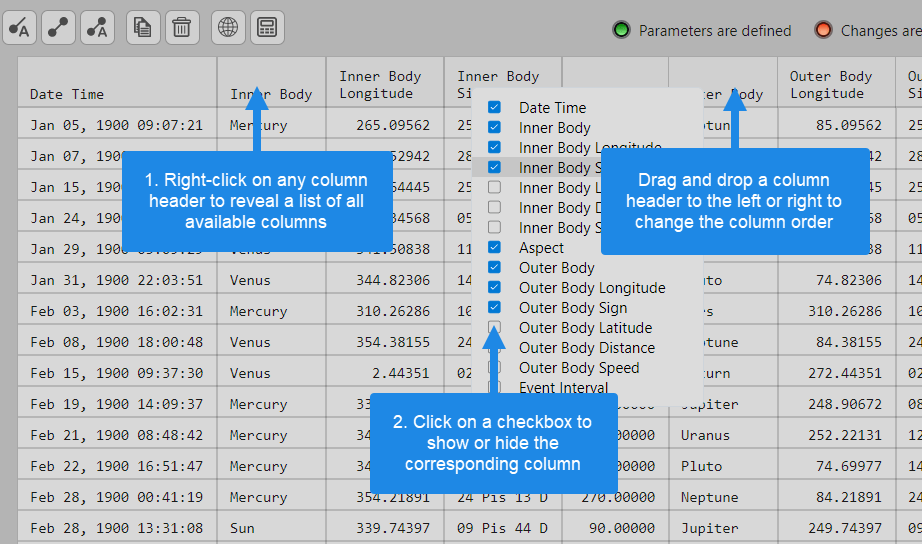Select the 2.44351 longitude cell
Image resolution: width=922 pixels, height=544 pixels.
(x=385, y=371)
